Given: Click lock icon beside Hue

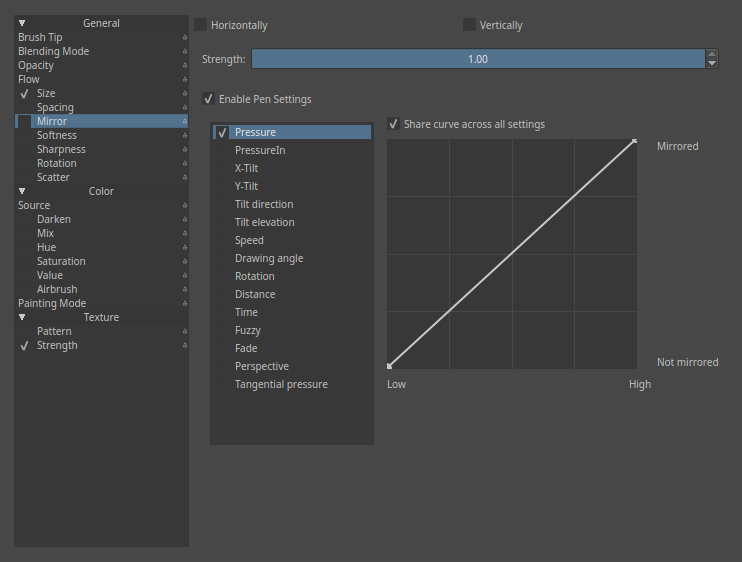Looking at the screenshot, I should 185,247.
